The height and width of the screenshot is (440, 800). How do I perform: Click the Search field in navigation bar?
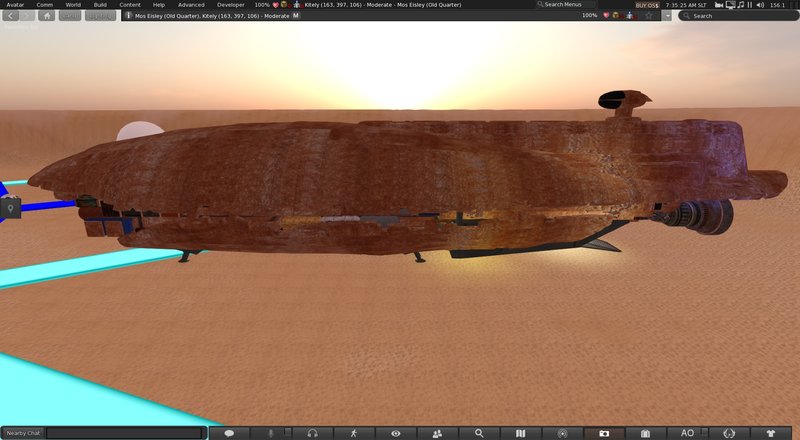click(x=738, y=16)
